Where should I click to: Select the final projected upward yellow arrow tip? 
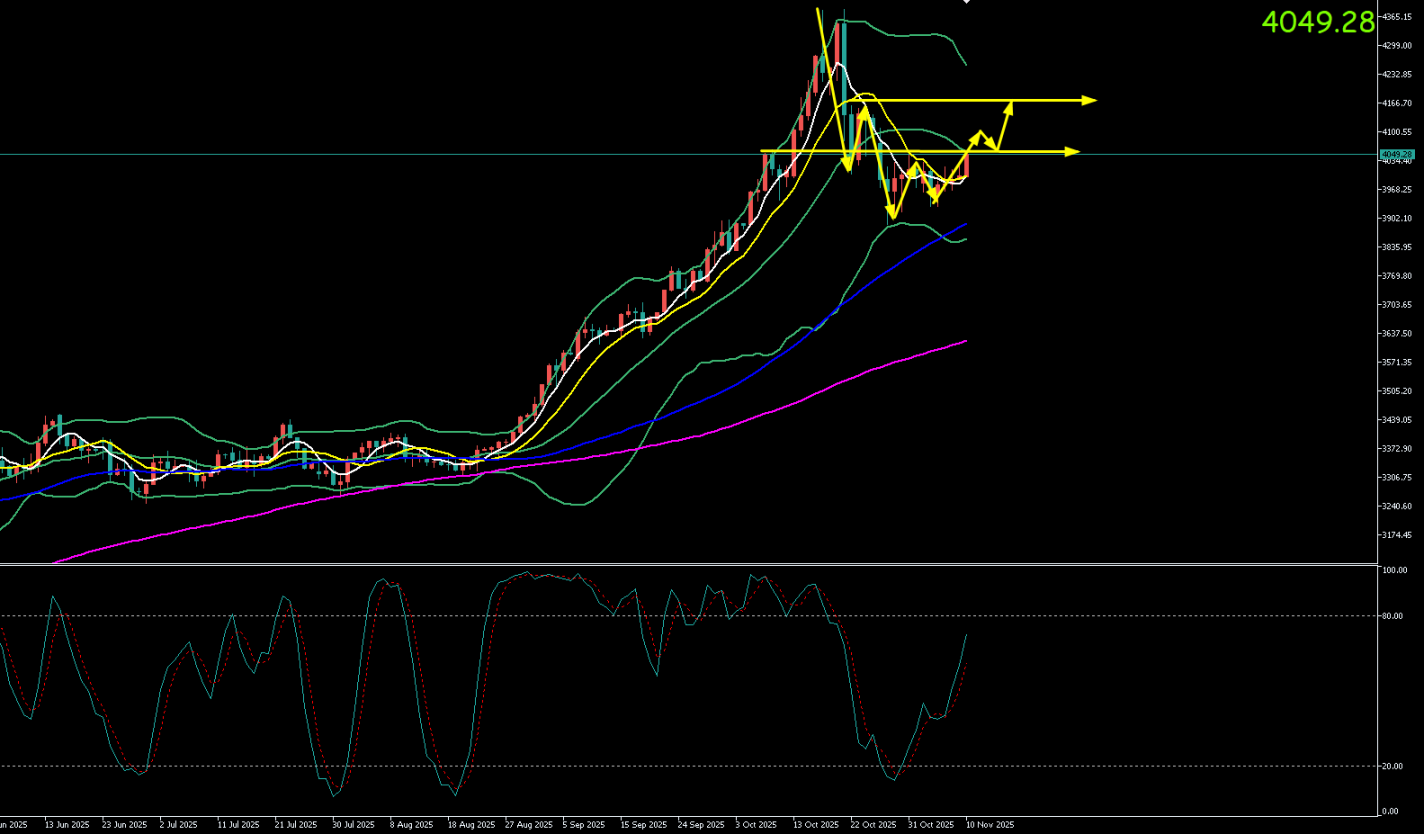click(x=1012, y=104)
